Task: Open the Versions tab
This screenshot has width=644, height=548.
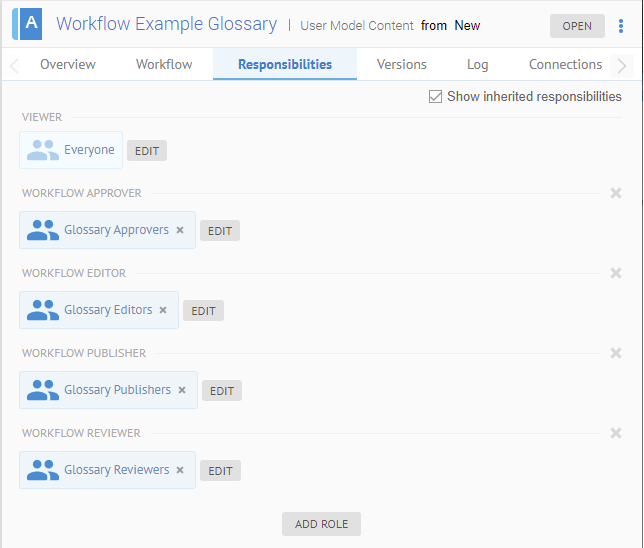Action: pos(401,64)
